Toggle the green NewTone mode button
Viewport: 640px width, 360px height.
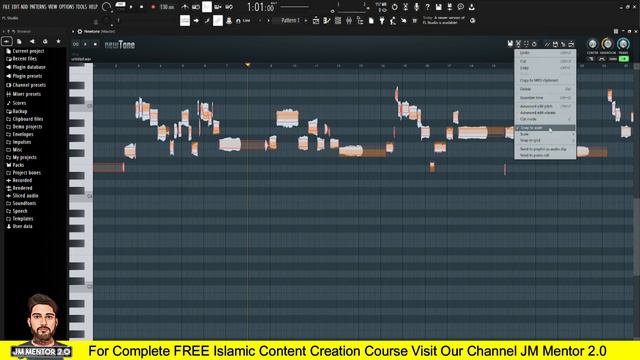coord(624,59)
